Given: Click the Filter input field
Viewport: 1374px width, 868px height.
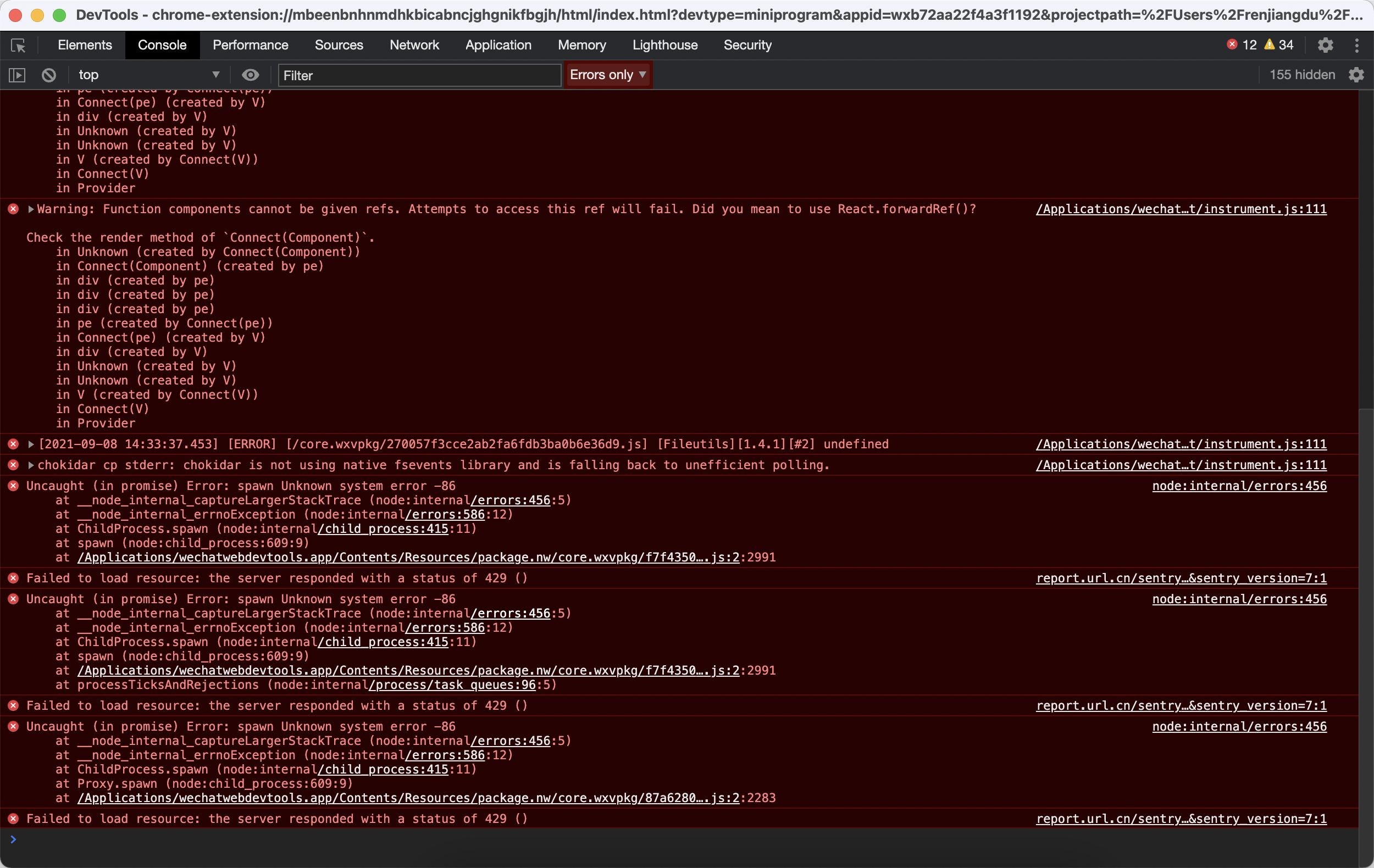Looking at the screenshot, I should pyautogui.click(x=419, y=75).
